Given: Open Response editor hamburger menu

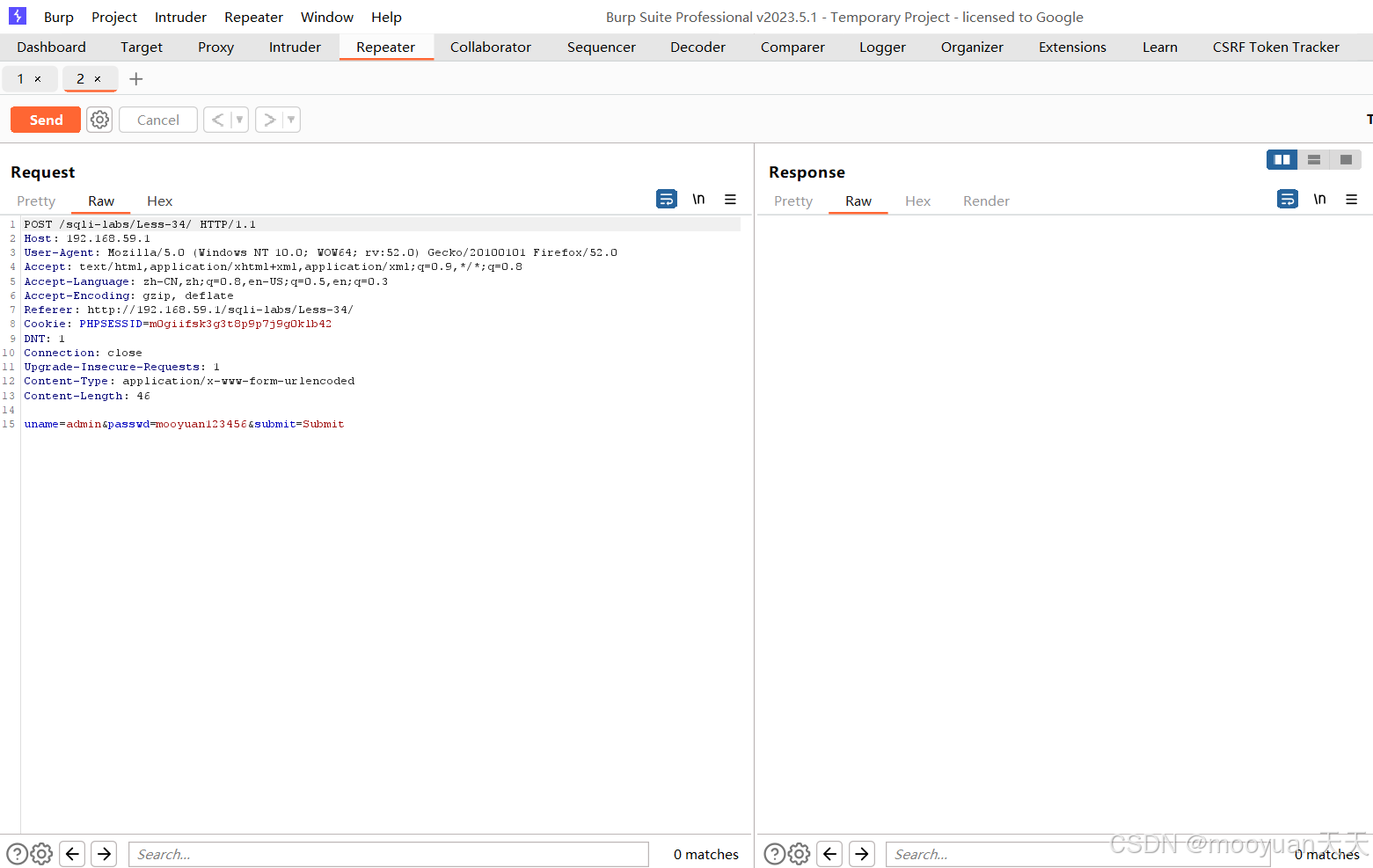Looking at the screenshot, I should tap(1352, 200).
